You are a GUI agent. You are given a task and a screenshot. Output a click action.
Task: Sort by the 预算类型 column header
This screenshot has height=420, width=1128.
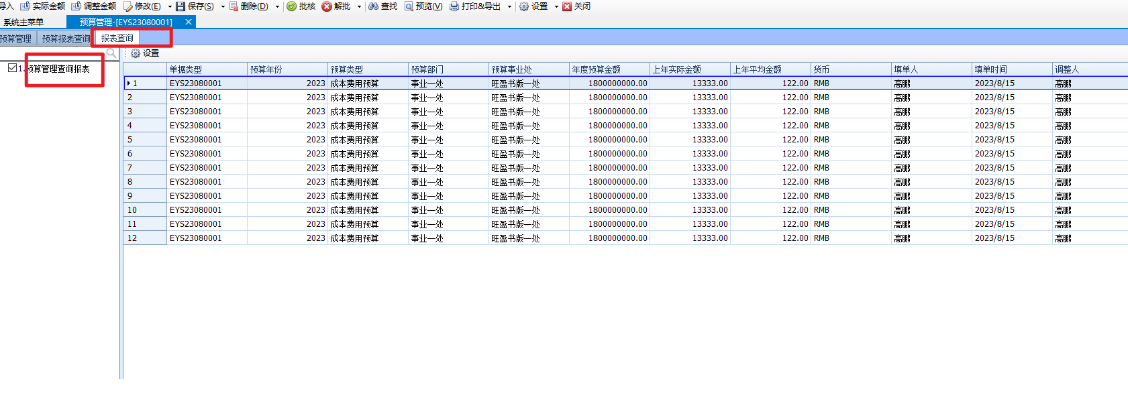point(368,70)
